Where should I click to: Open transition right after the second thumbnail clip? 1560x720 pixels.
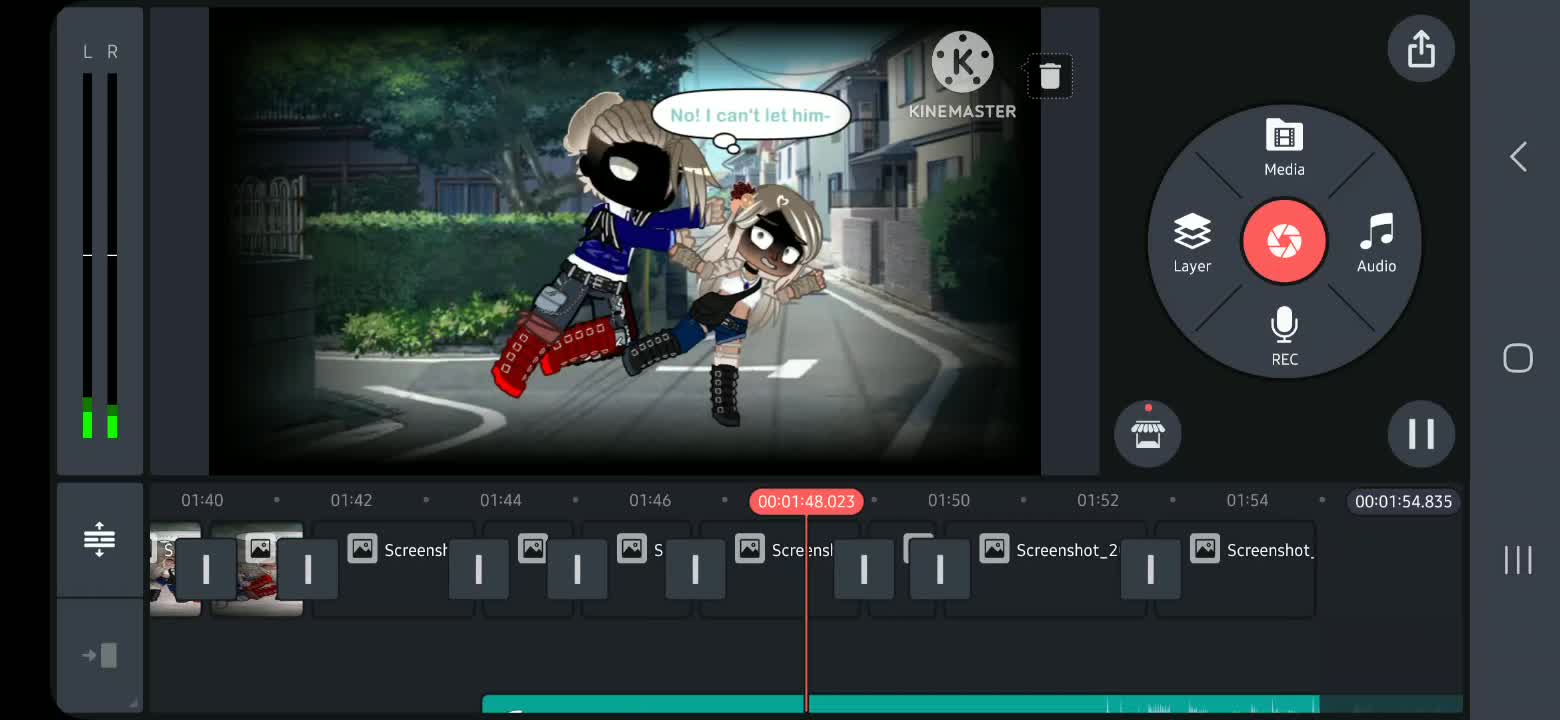click(x=307, y=569)
